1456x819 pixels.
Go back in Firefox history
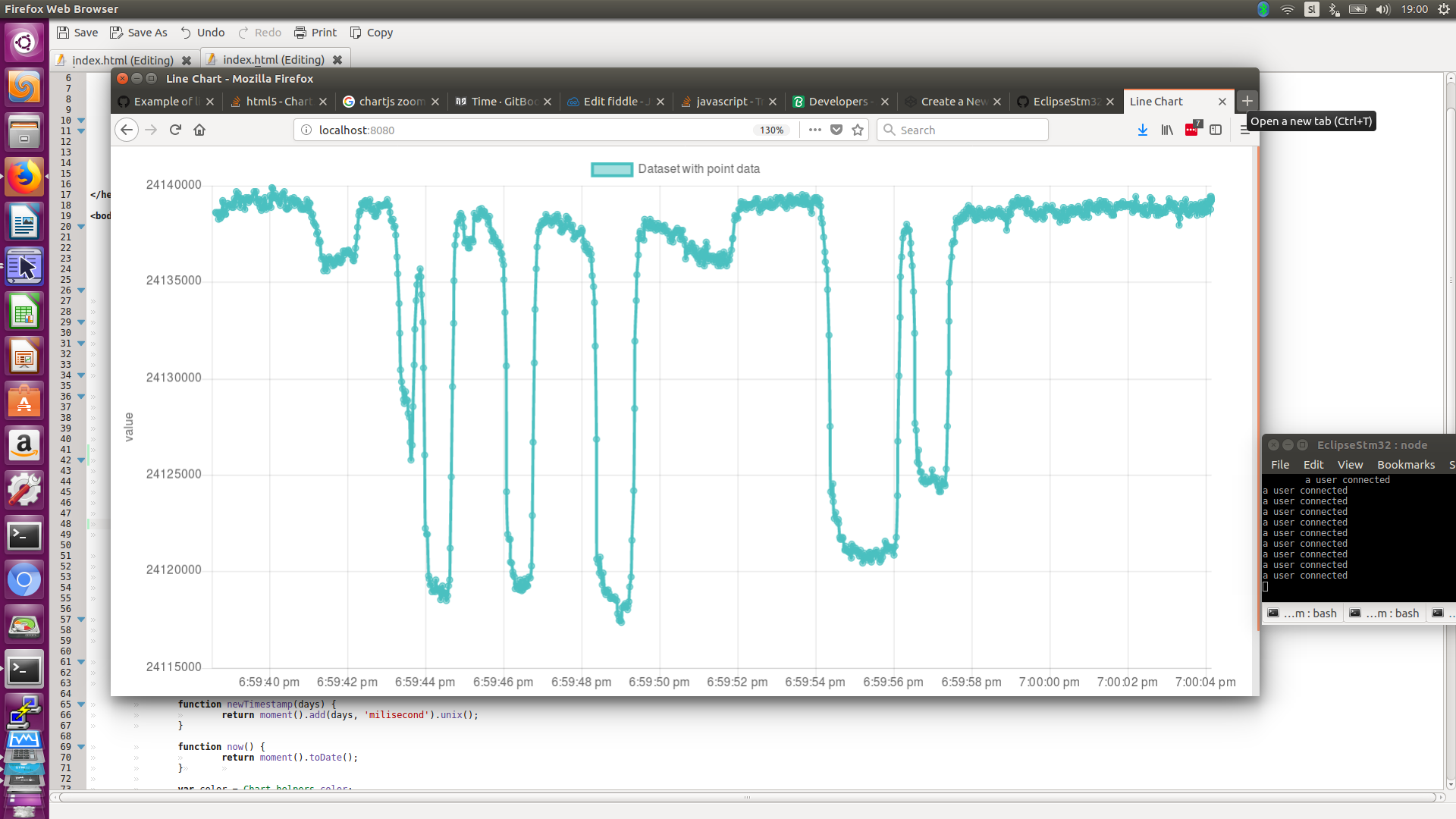coord(127,130)
